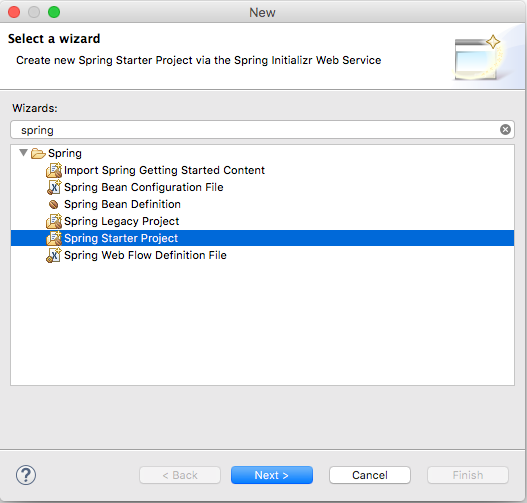This screenshot has width=527, height=503.
Task: Click the Spring folder icon
Action: pos(38,153)
